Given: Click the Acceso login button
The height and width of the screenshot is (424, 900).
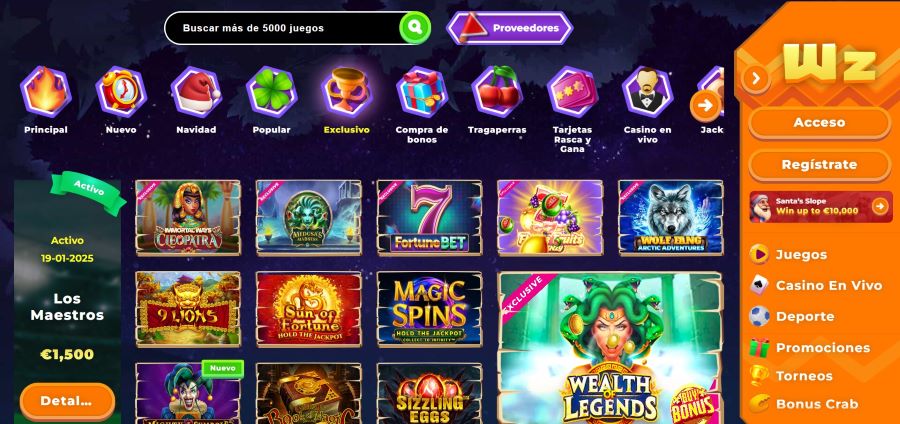Looking at the screenshot, I should [819, 123].
